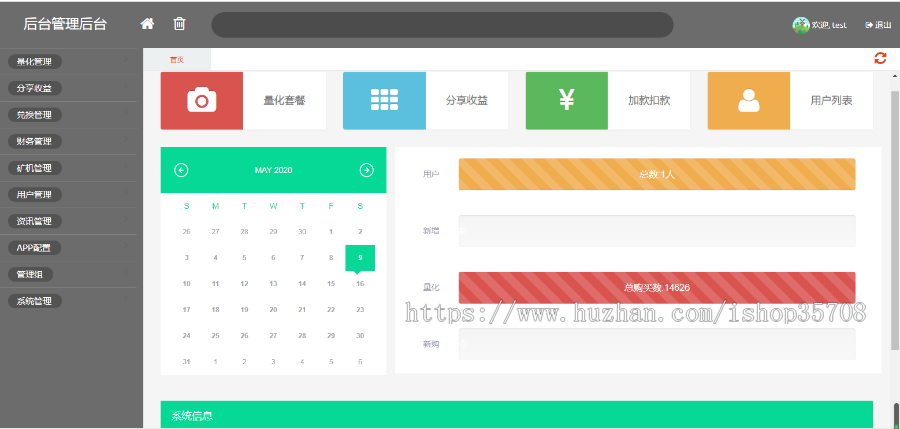
Task: Open APP配置 in sidebar
Action: (x=34, y=248)
